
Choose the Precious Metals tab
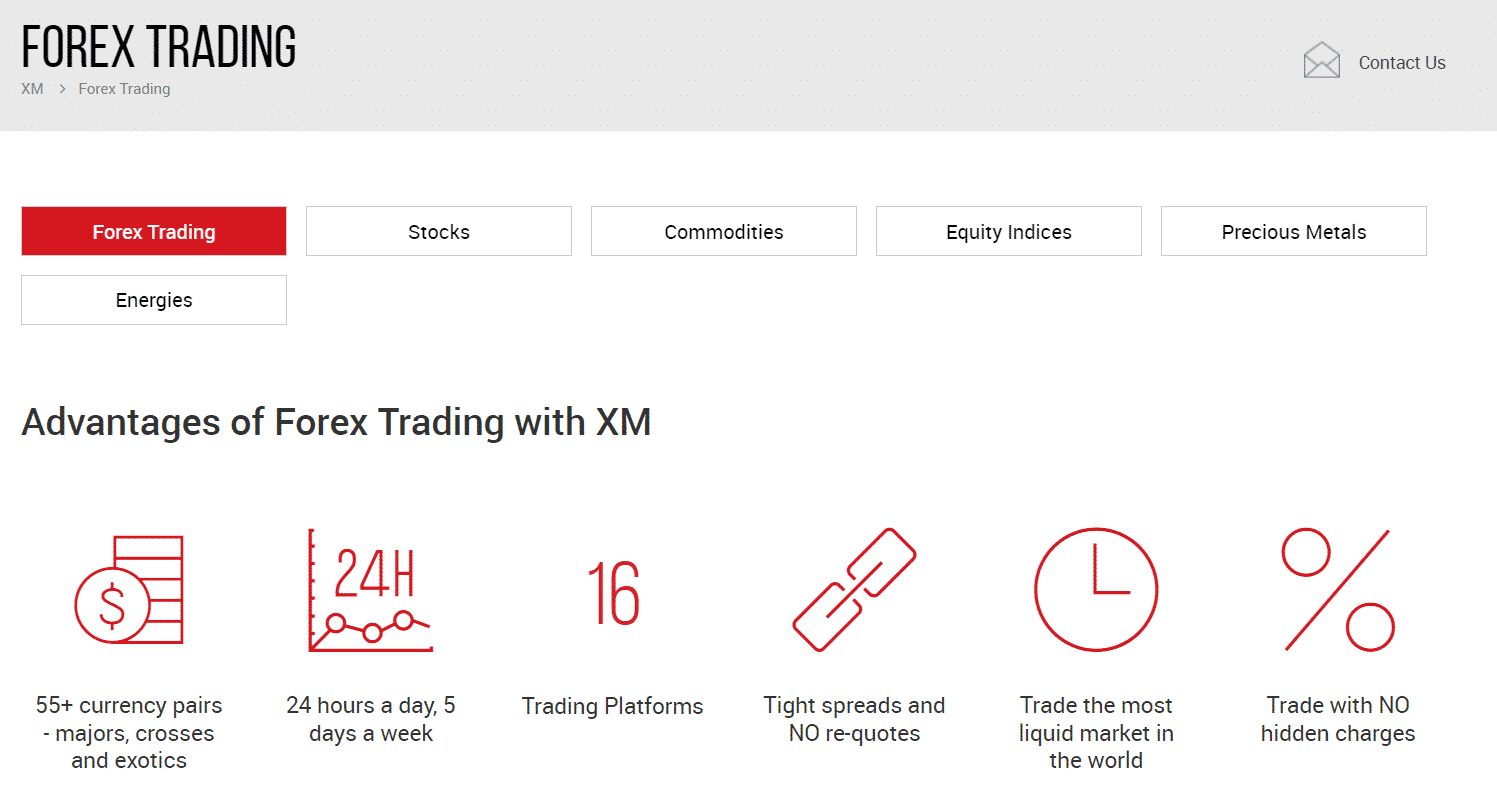1294,231
